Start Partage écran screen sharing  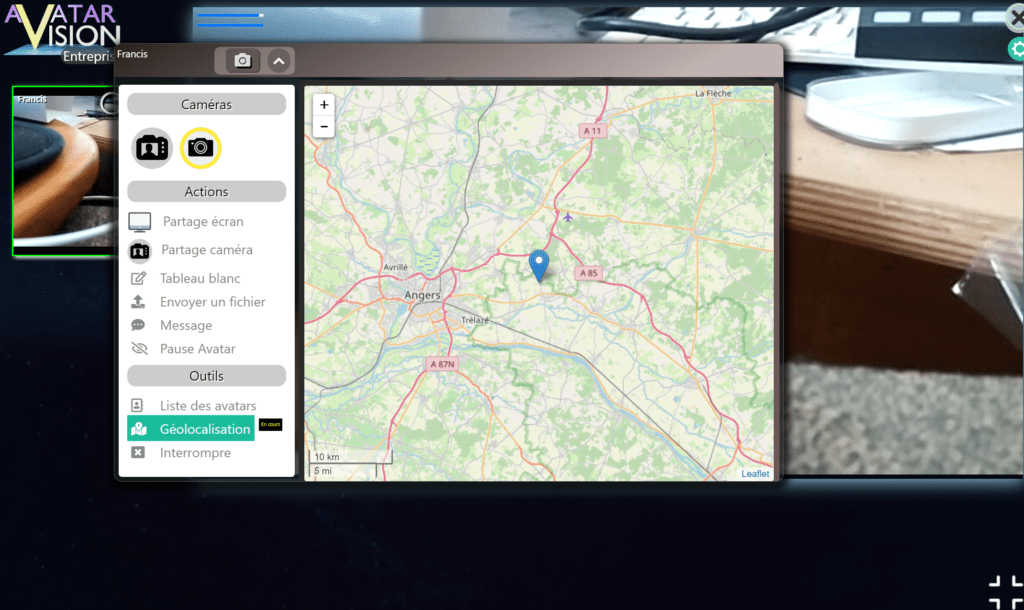tap(202, 222)
